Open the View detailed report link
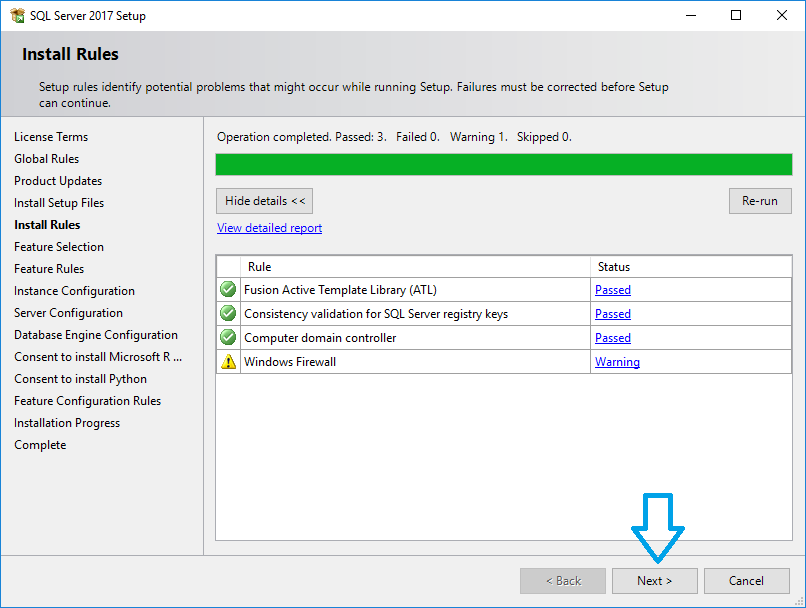 [x=269, y=228]
